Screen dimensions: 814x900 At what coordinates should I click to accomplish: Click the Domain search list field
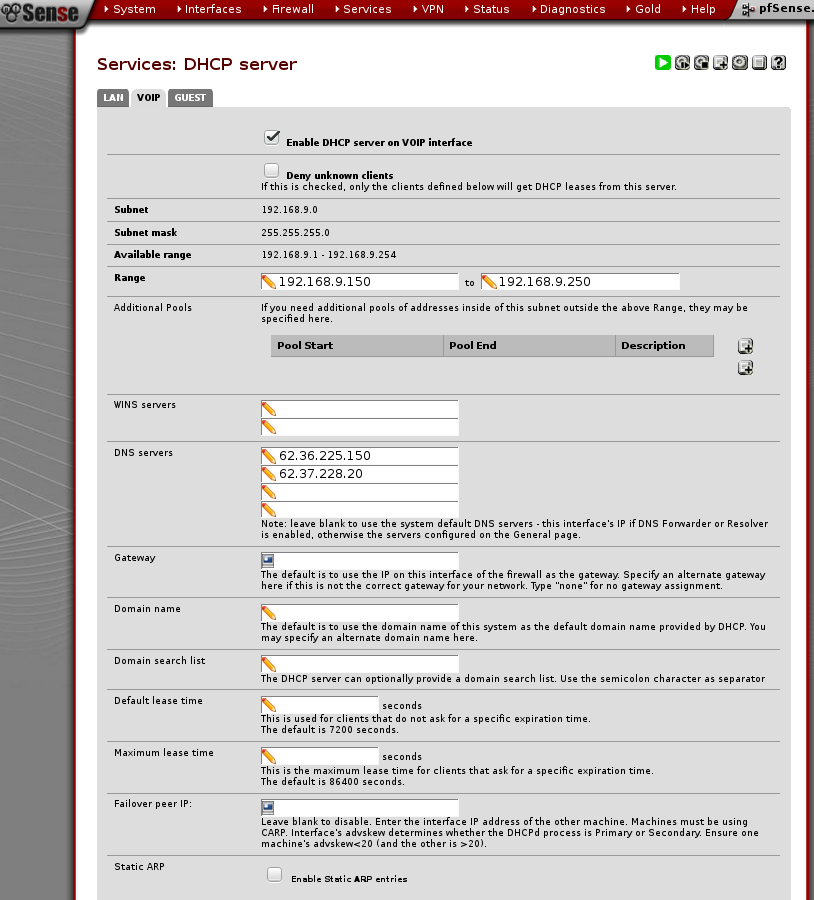tap(360, 665)
